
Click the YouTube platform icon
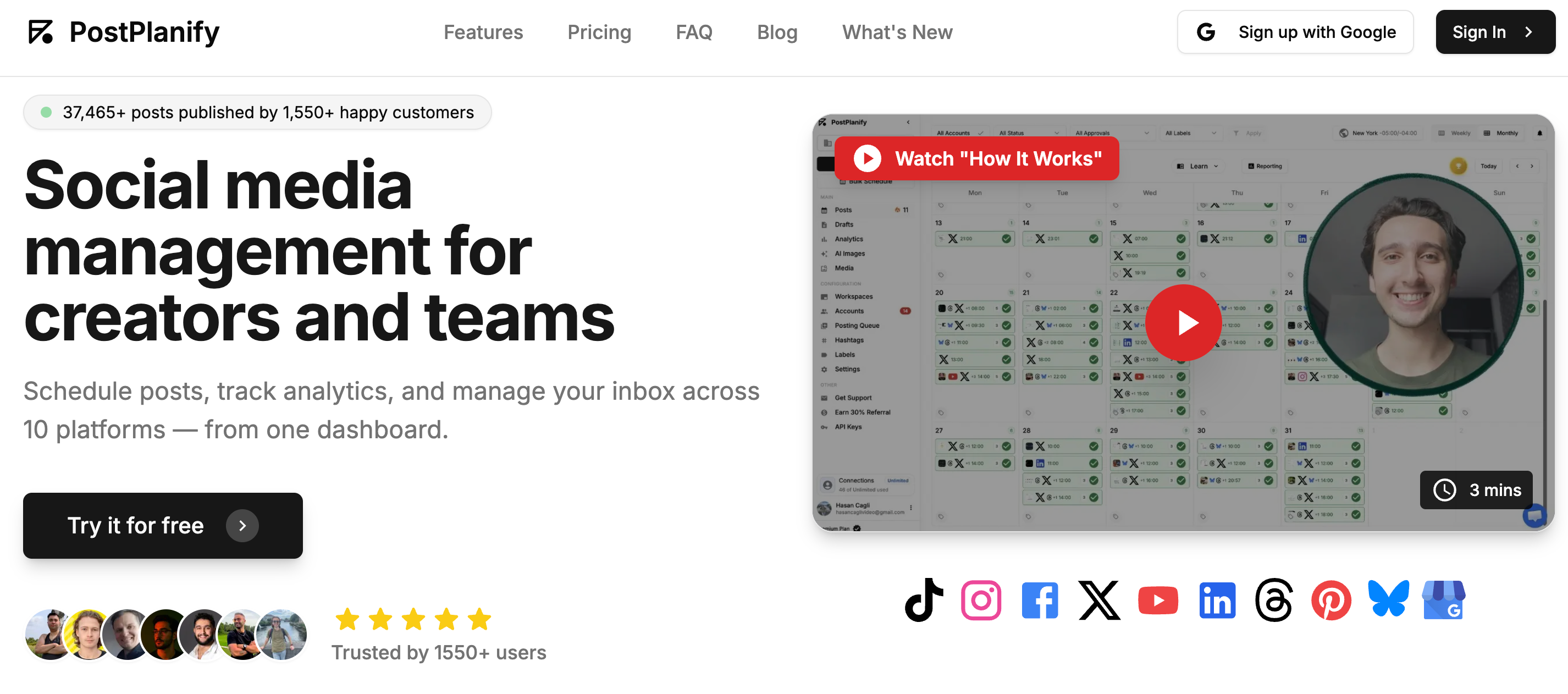(x=1158, y=601)
